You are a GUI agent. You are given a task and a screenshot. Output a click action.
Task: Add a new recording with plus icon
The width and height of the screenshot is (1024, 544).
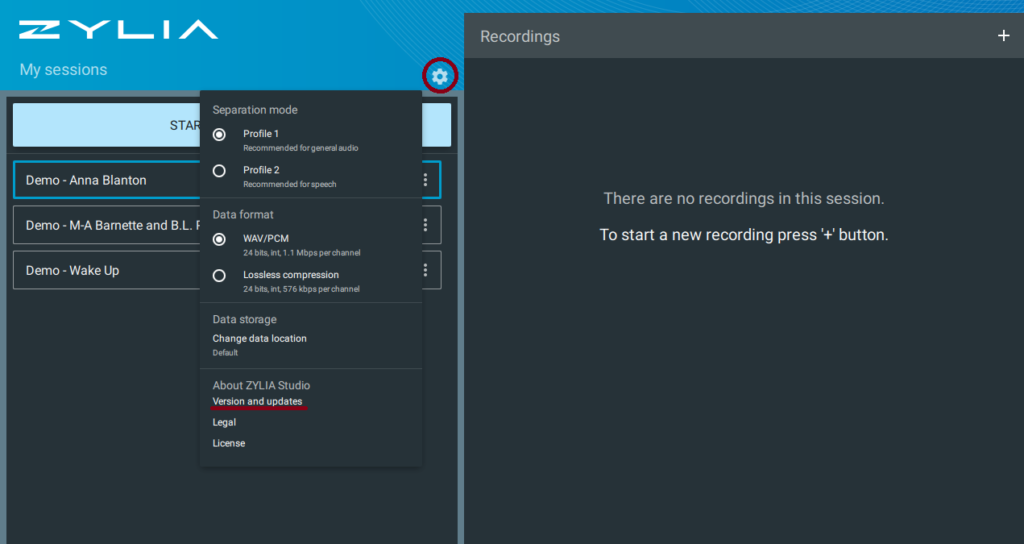pos(1004,36)
